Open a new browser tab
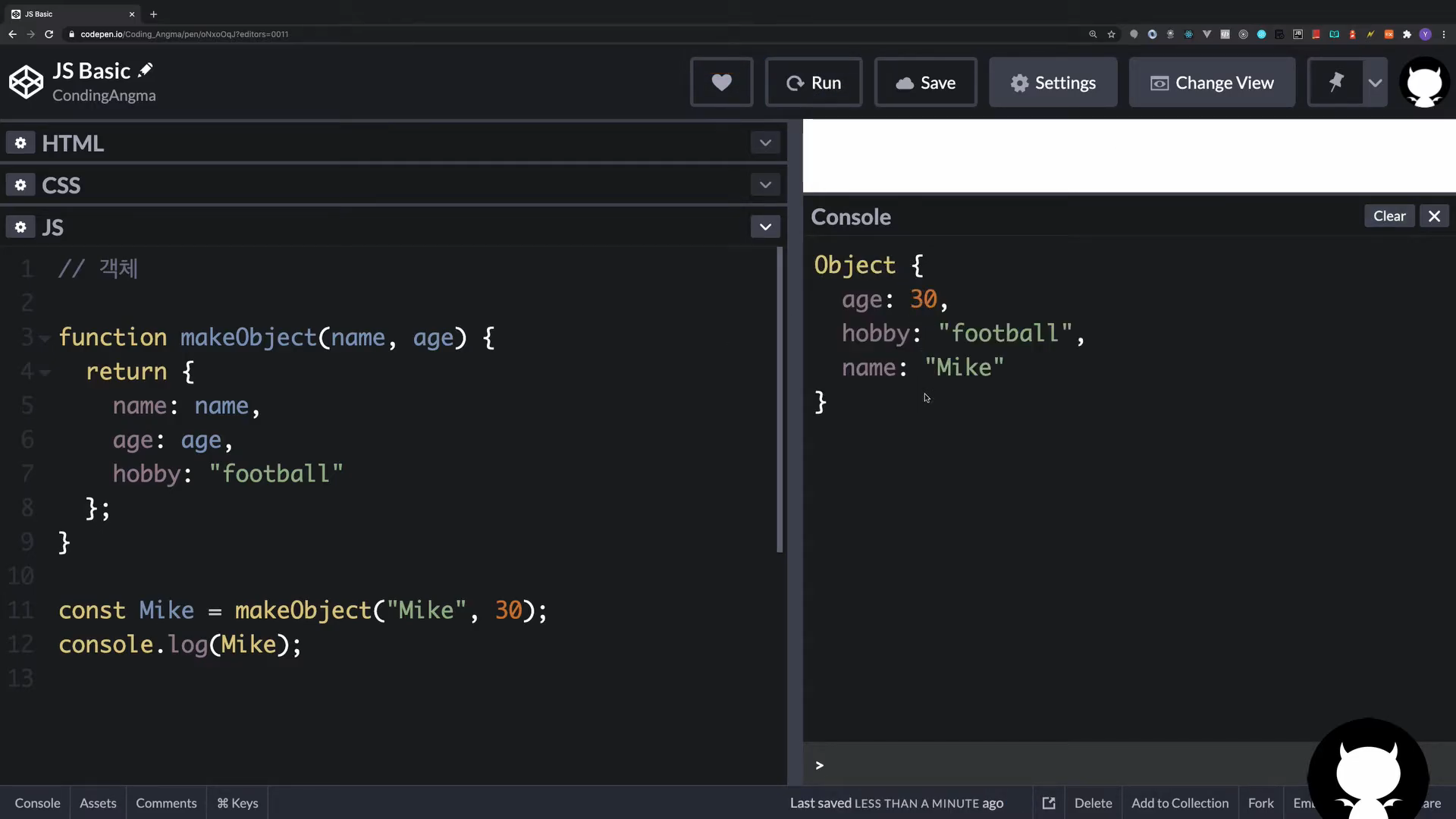1456x819 pixels. [x=153, y=14]
